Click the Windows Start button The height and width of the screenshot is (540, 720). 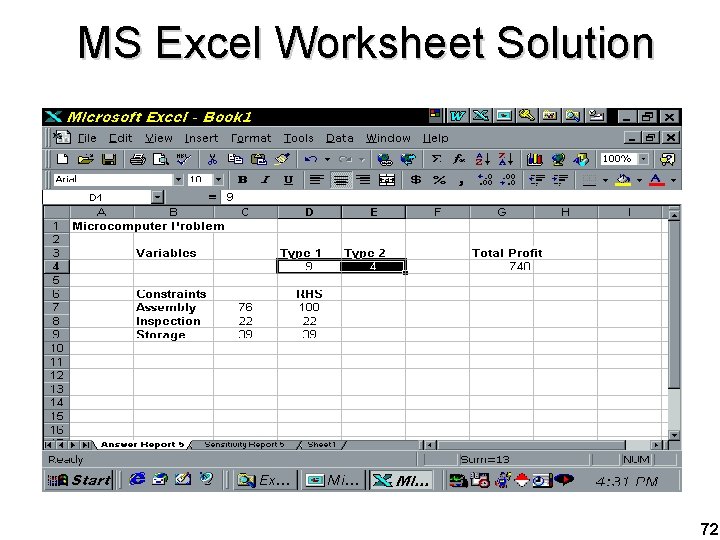click(x=79, y=480)
